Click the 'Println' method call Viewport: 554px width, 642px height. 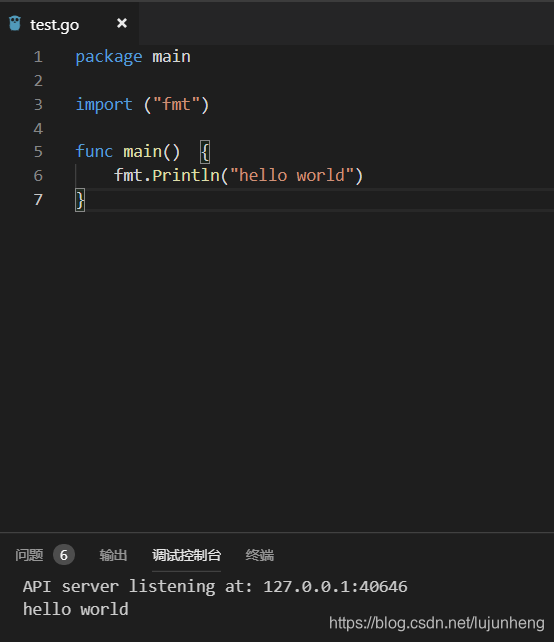(186, 176)
